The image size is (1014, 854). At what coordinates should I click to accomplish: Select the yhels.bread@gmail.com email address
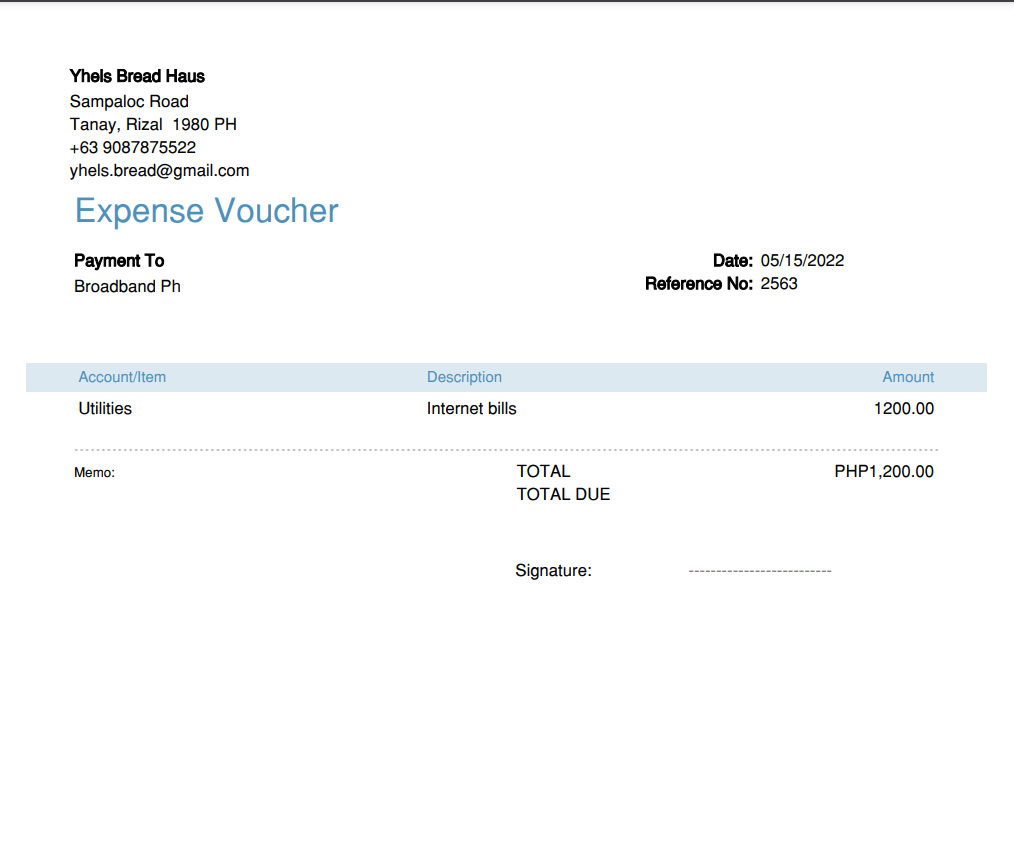pyautogui.click(x=159, y=171)
